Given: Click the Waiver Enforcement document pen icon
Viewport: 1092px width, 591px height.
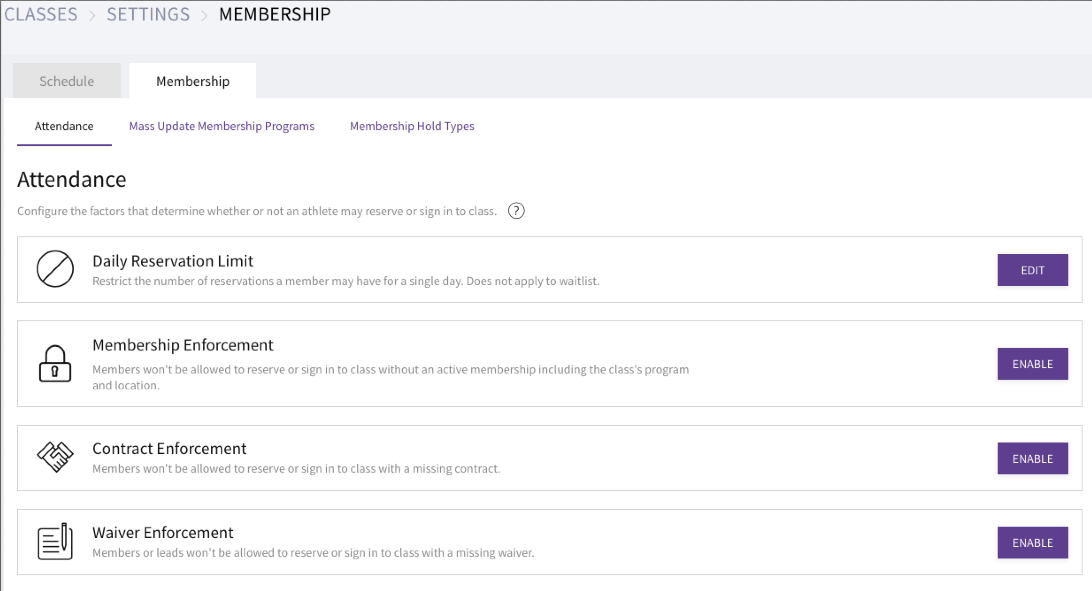Looking at the screenshot, I should click(x=55, y=541).
